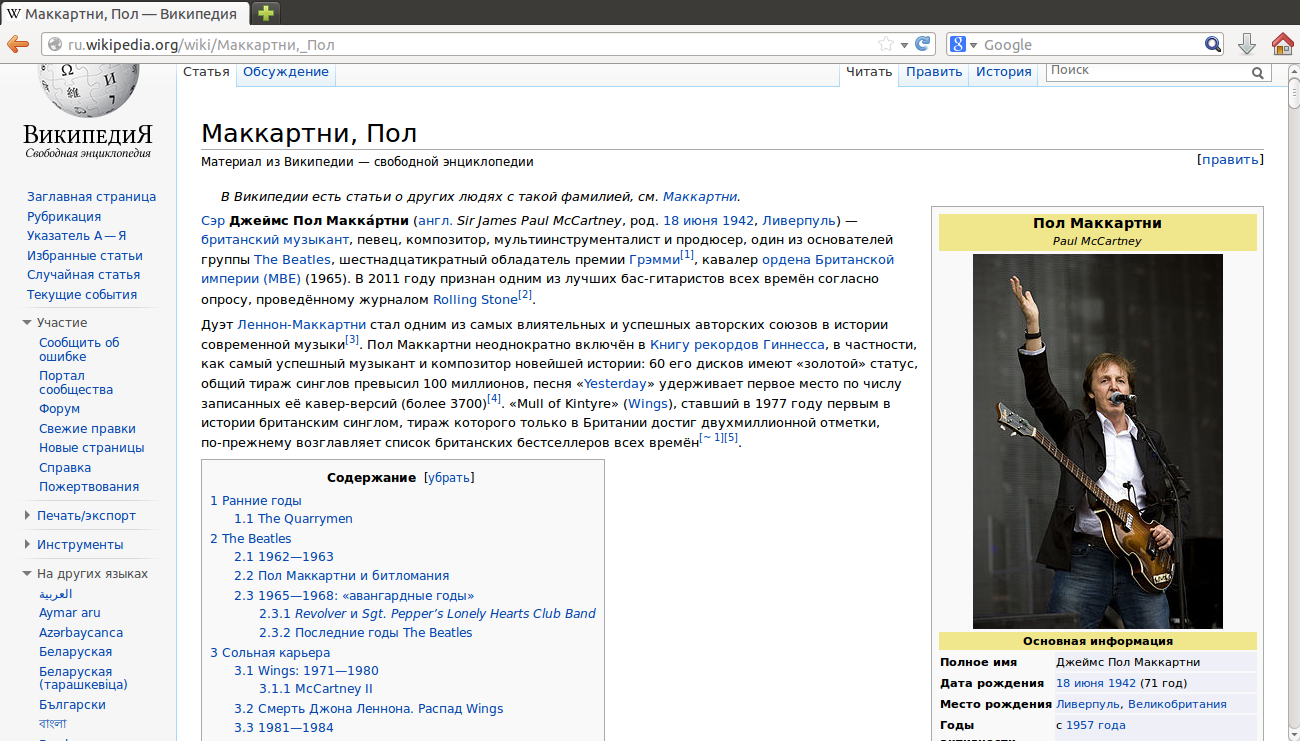Open the История tab

pyautogui.click(x=1004, y=72)
